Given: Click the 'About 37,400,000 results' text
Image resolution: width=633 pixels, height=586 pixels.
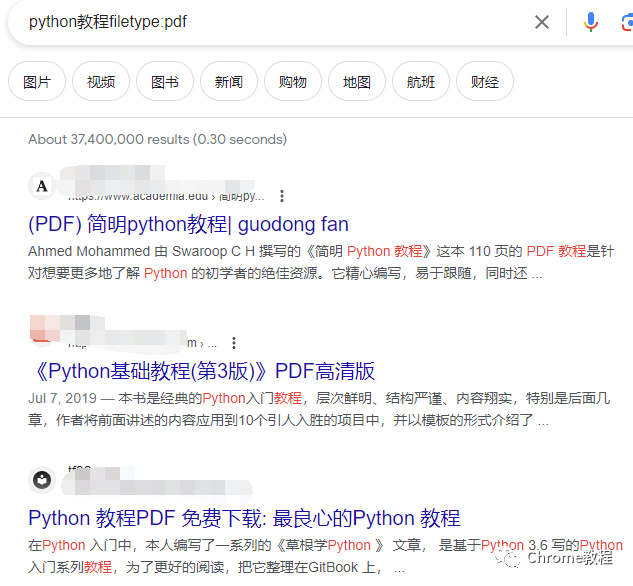Looking at the screenshot, I should point(157,139).
